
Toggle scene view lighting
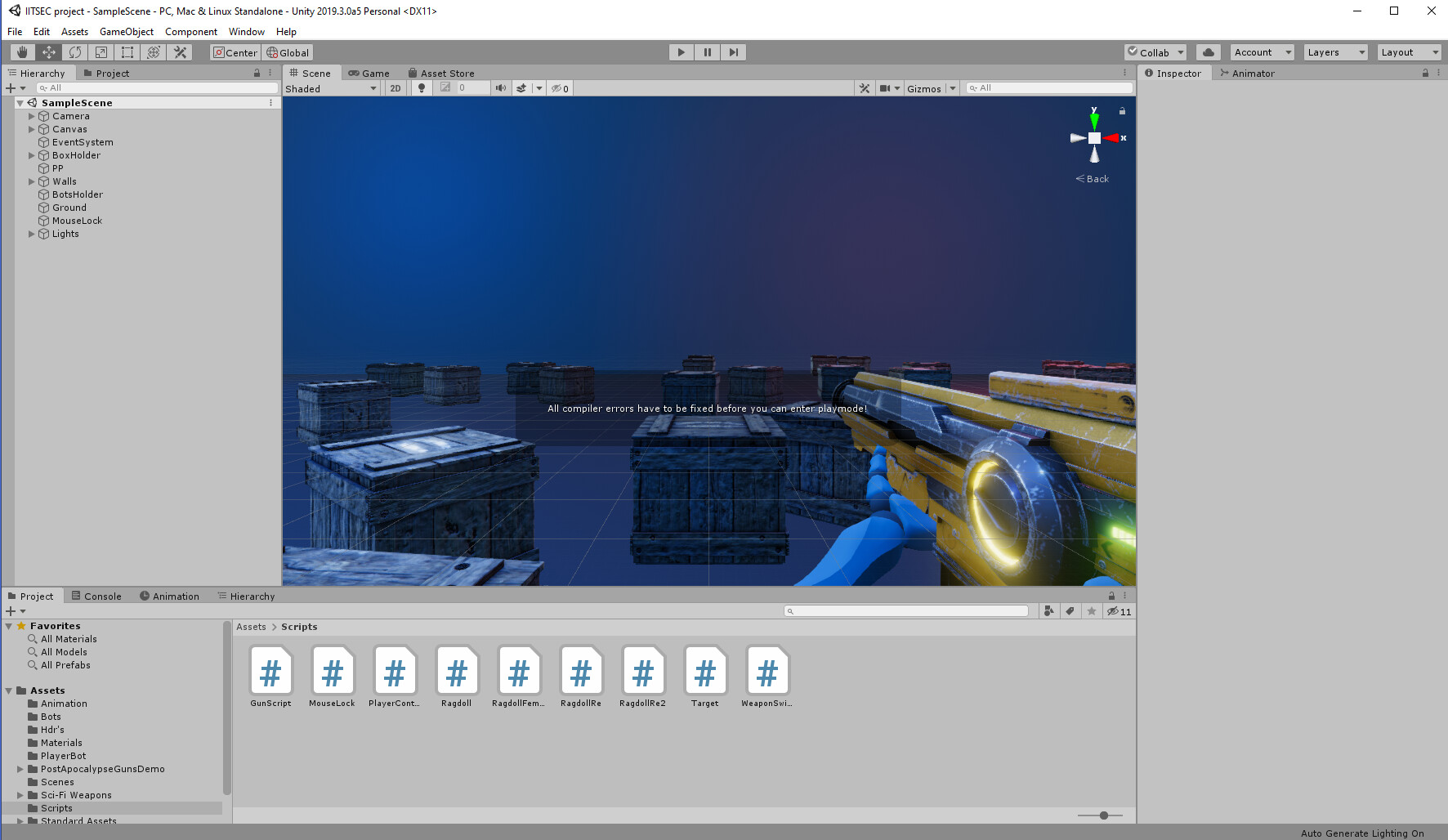click(420, 87)
